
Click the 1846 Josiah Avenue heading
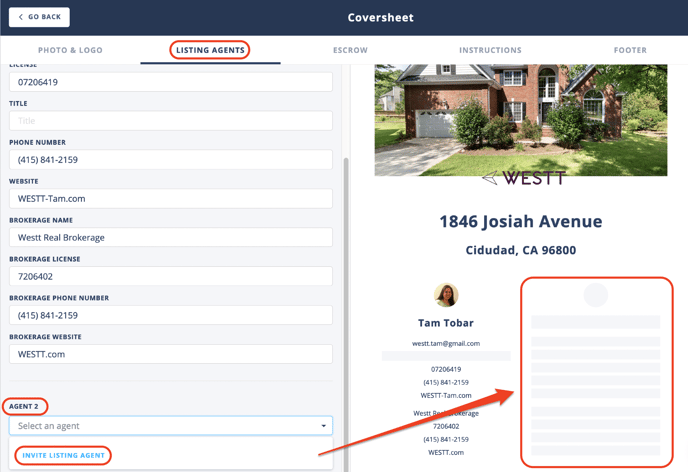pos(521,222)
